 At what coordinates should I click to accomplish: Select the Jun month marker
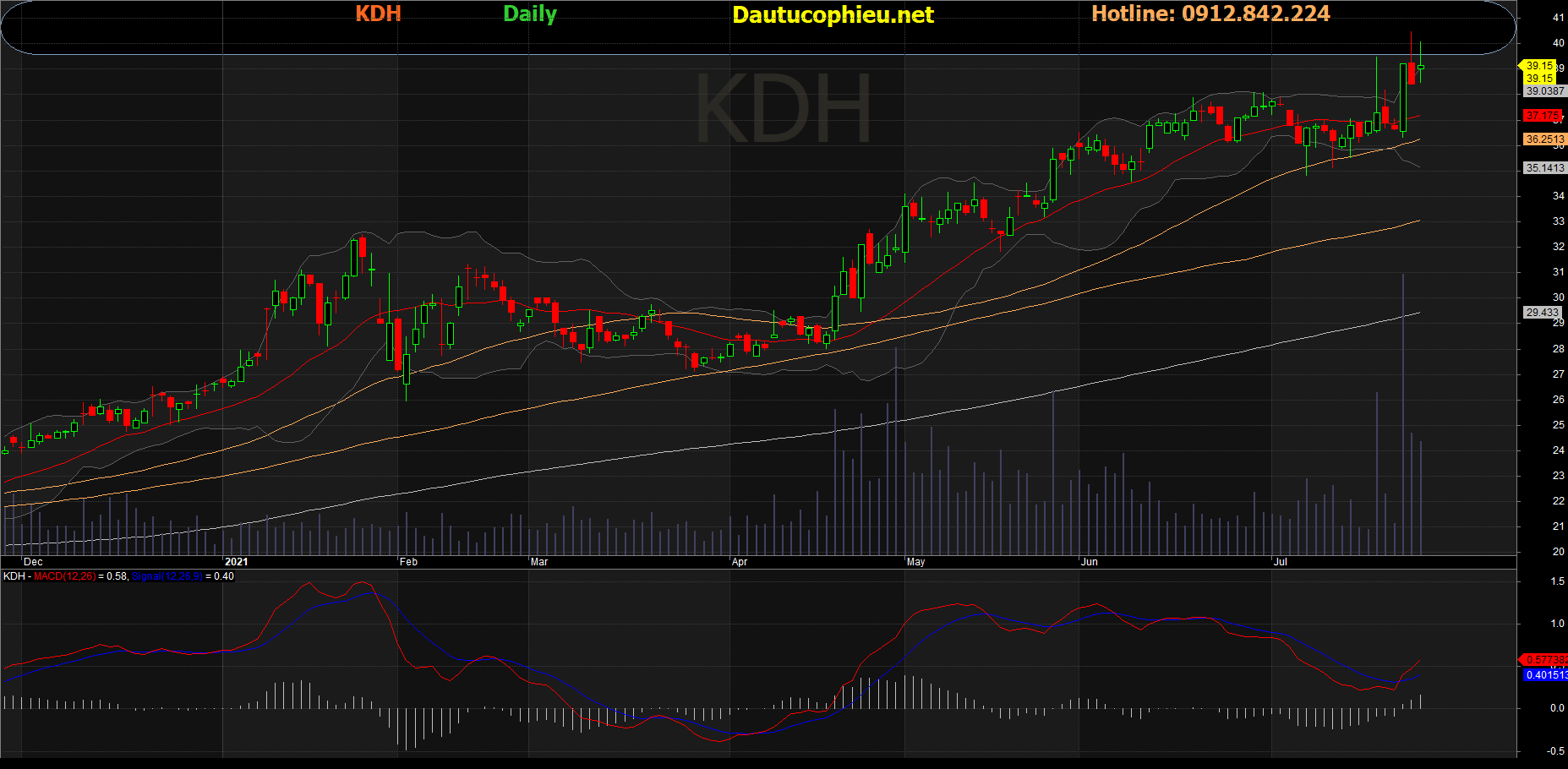coord(1090,562)
